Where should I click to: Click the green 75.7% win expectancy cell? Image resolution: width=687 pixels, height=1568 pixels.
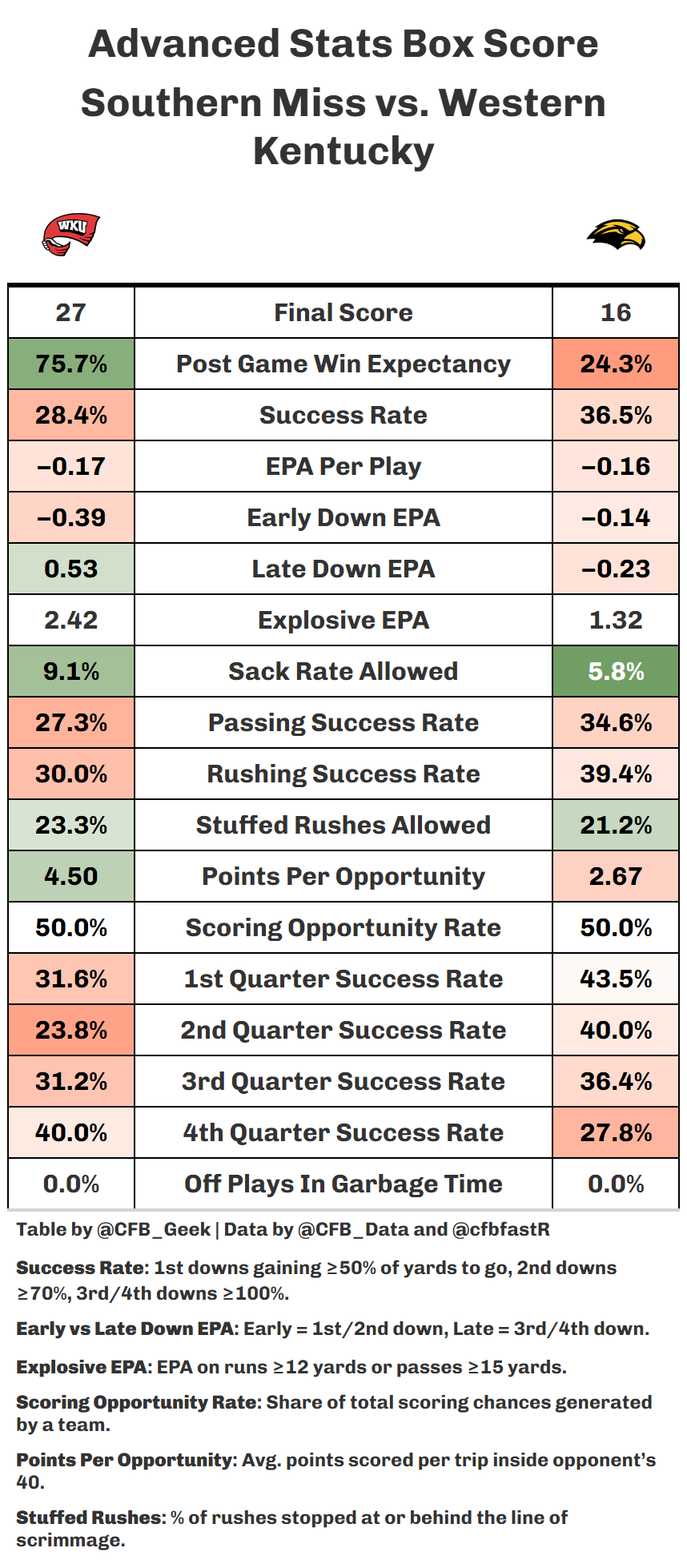[x=71, y=364]
